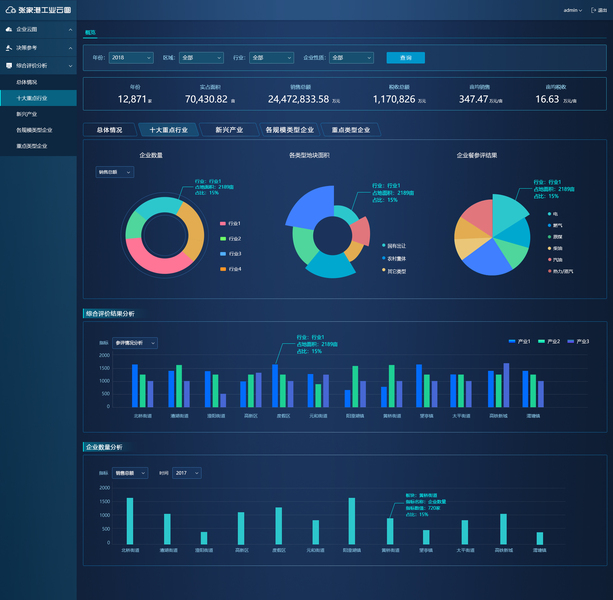Viewport: 613px width, 600px height.
Task: Click the 综合评价分析 sidebar icon
Action: pos(9,66)
